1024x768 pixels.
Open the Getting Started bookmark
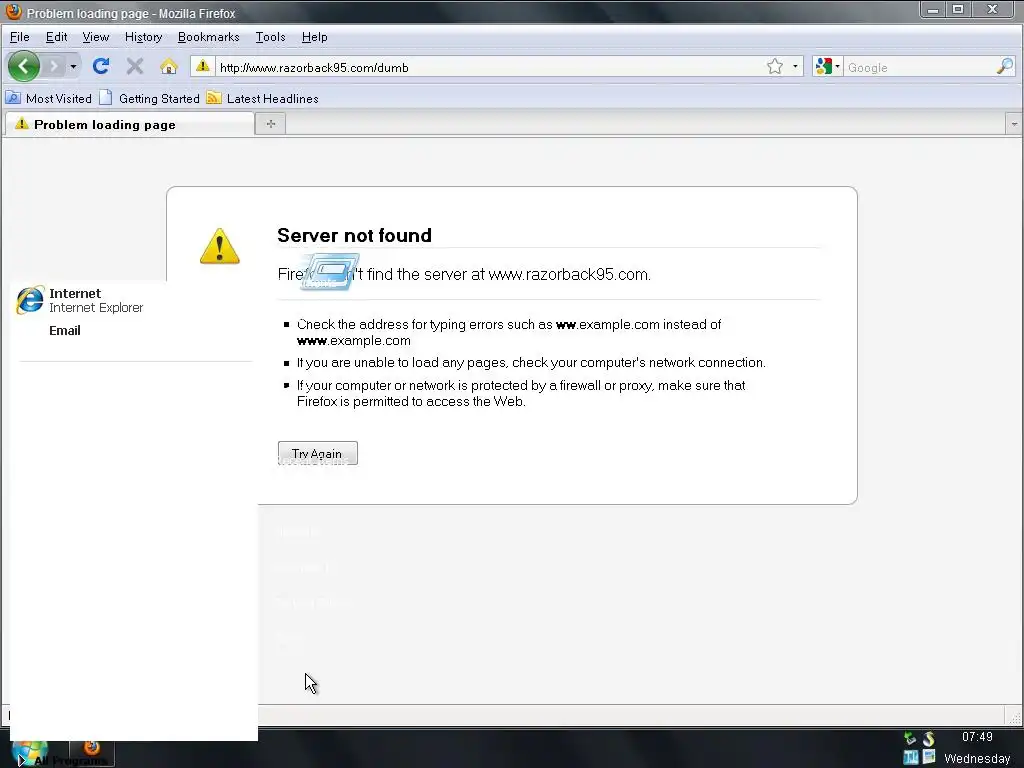click(150, 99)
